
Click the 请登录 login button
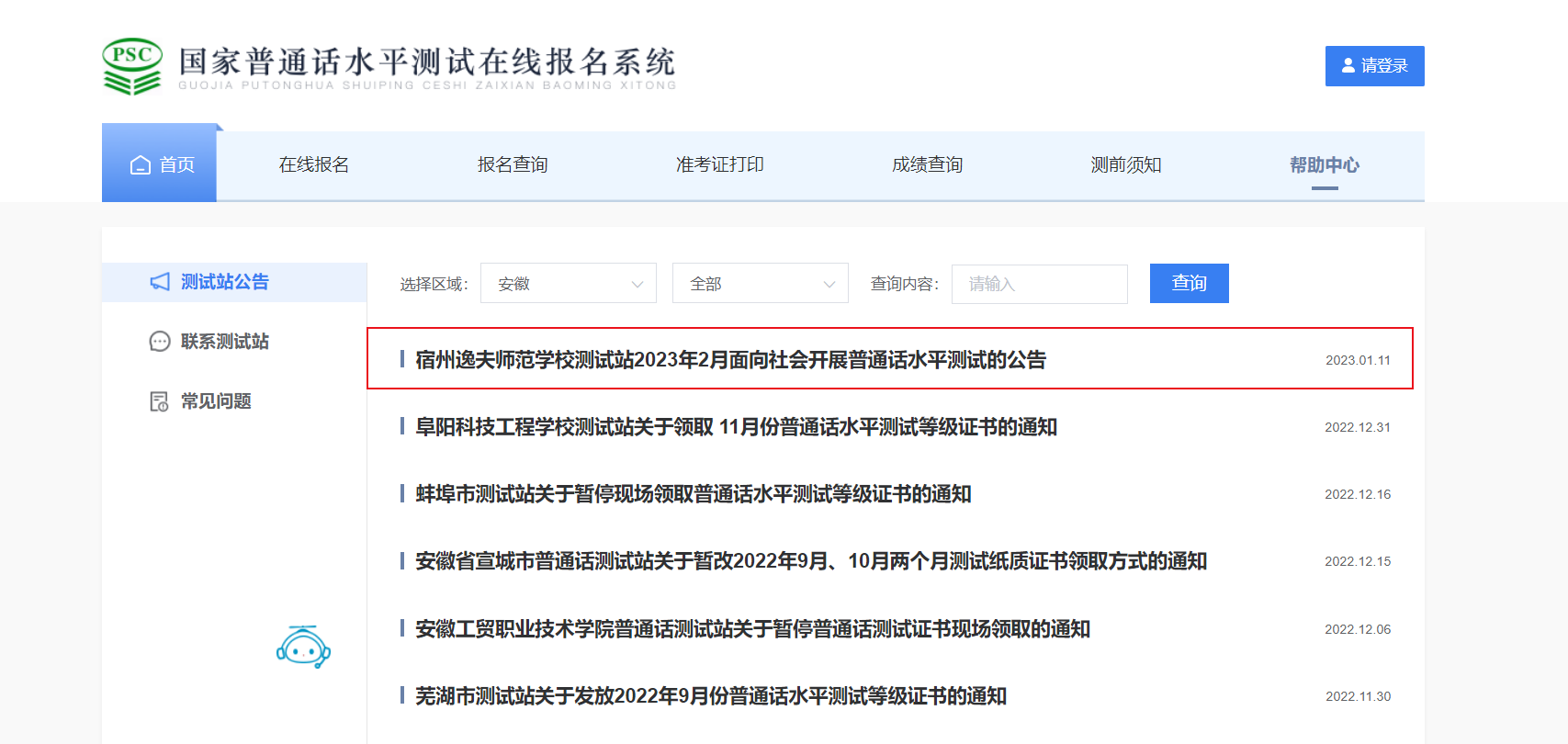(1374, 66)
